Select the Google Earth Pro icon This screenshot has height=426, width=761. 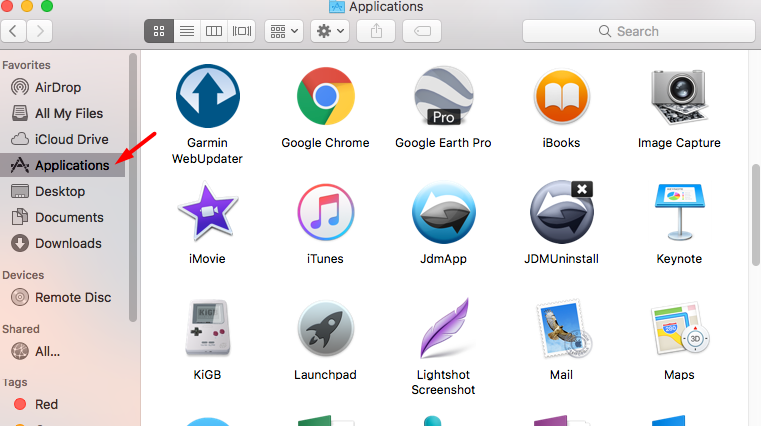444,96
